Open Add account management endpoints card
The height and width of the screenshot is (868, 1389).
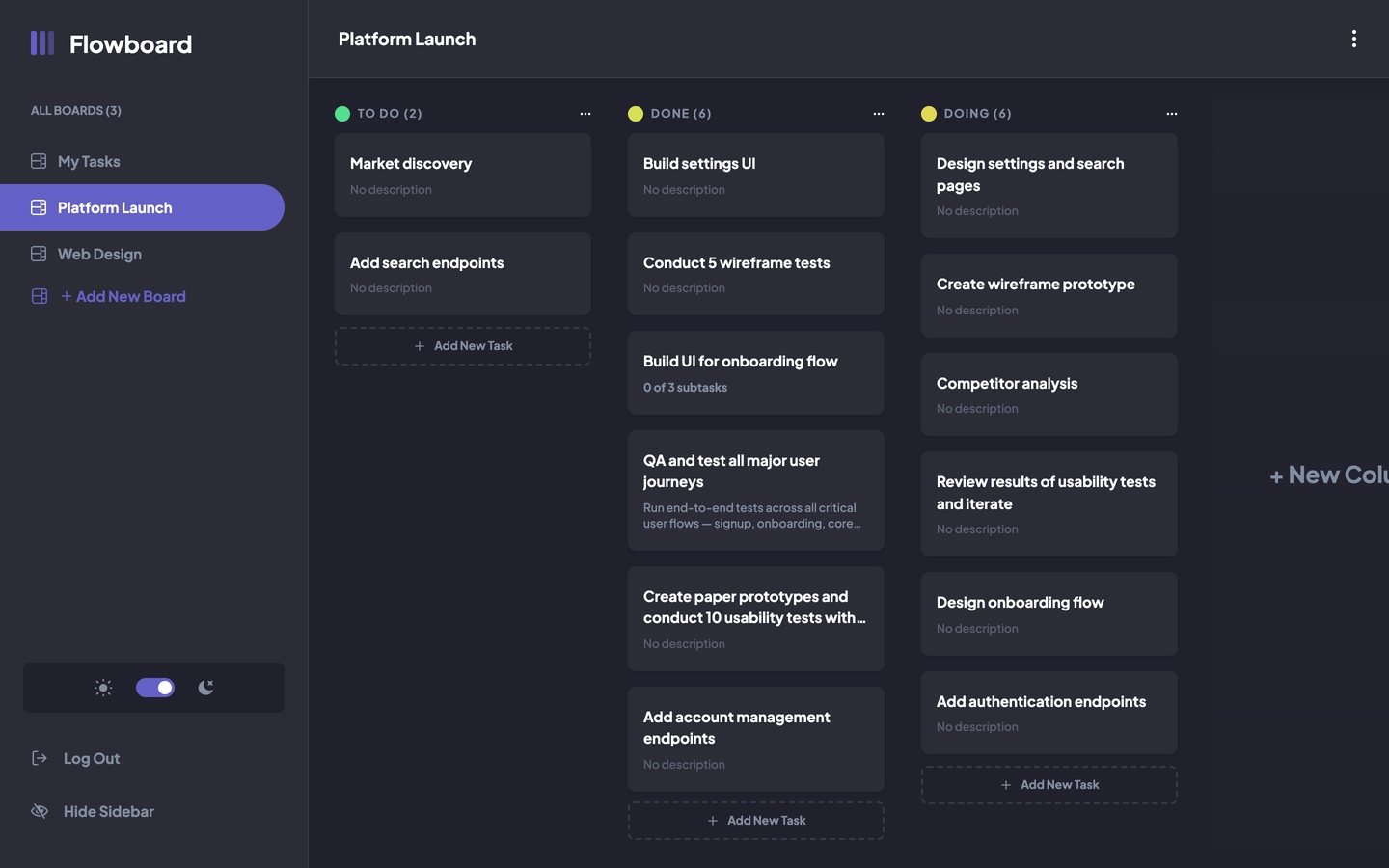click(x=756, y=740)
